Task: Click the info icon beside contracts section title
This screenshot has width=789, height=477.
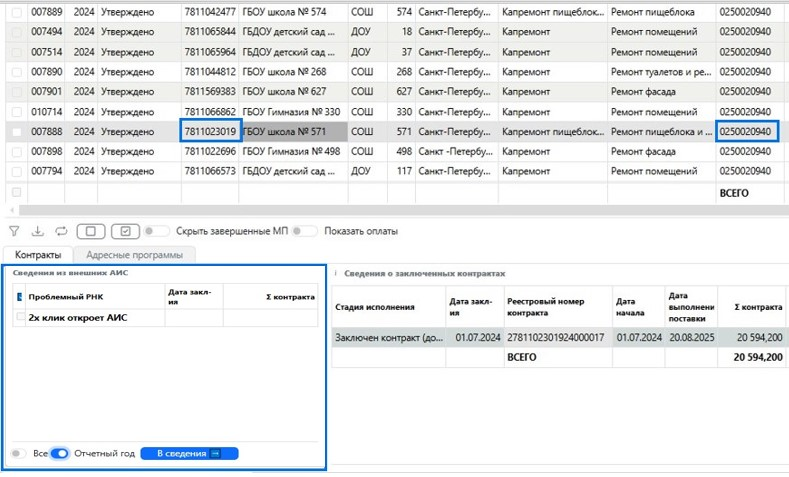Action: coord(337,273)
